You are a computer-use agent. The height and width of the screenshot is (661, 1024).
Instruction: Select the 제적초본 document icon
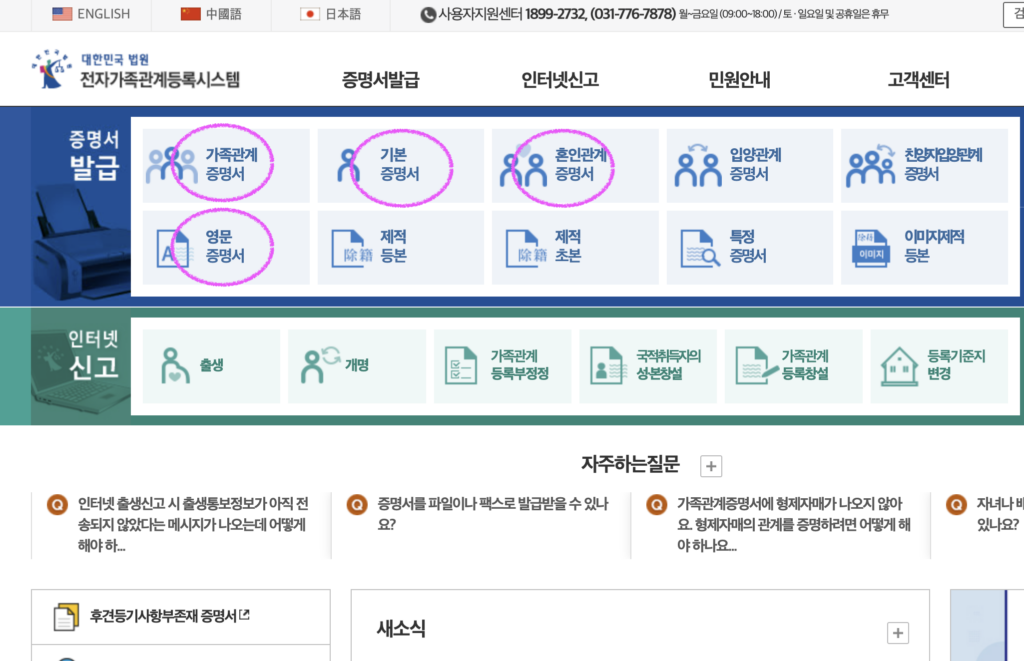tap(575, 247)
